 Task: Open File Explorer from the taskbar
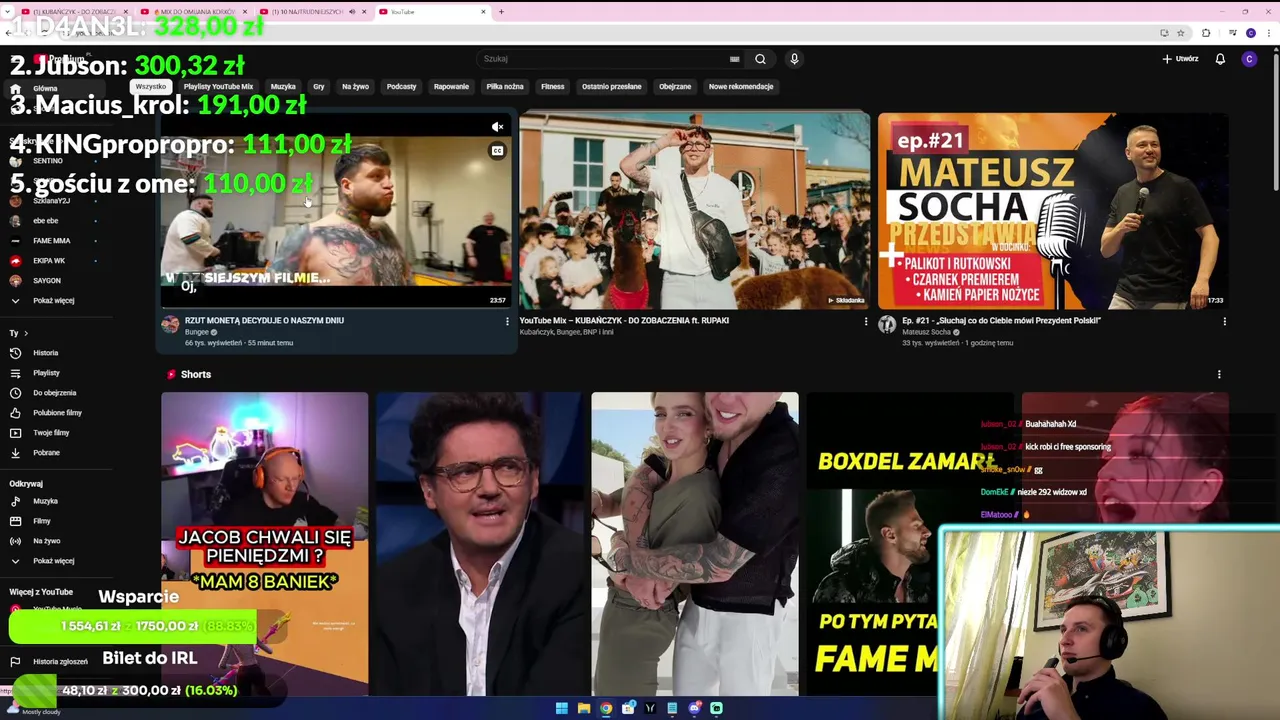click(x=584, y=708)
